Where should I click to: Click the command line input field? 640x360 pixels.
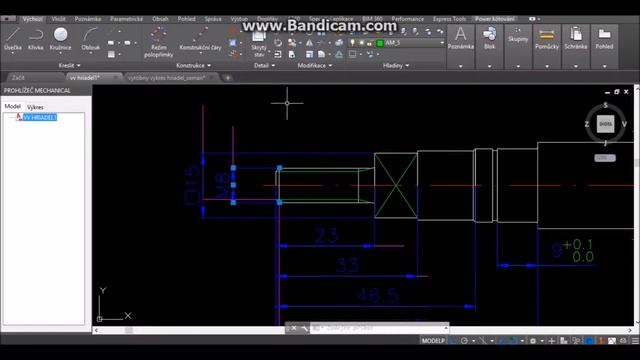(x=378, y=328)
